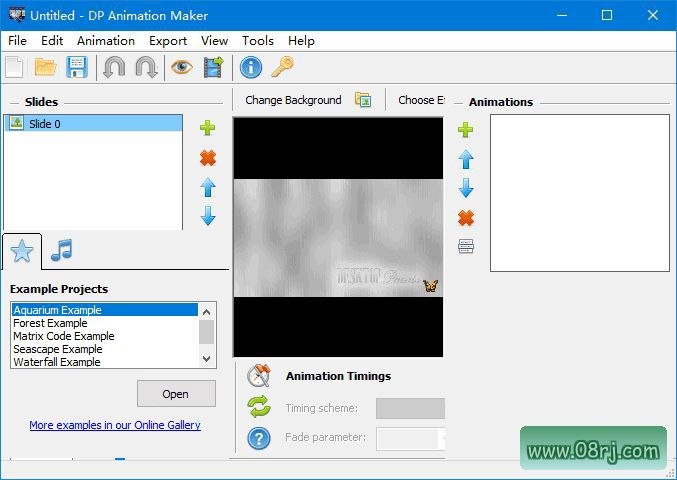
Task: Open the Timing scheme dropdown
Action: pos(410,408)
